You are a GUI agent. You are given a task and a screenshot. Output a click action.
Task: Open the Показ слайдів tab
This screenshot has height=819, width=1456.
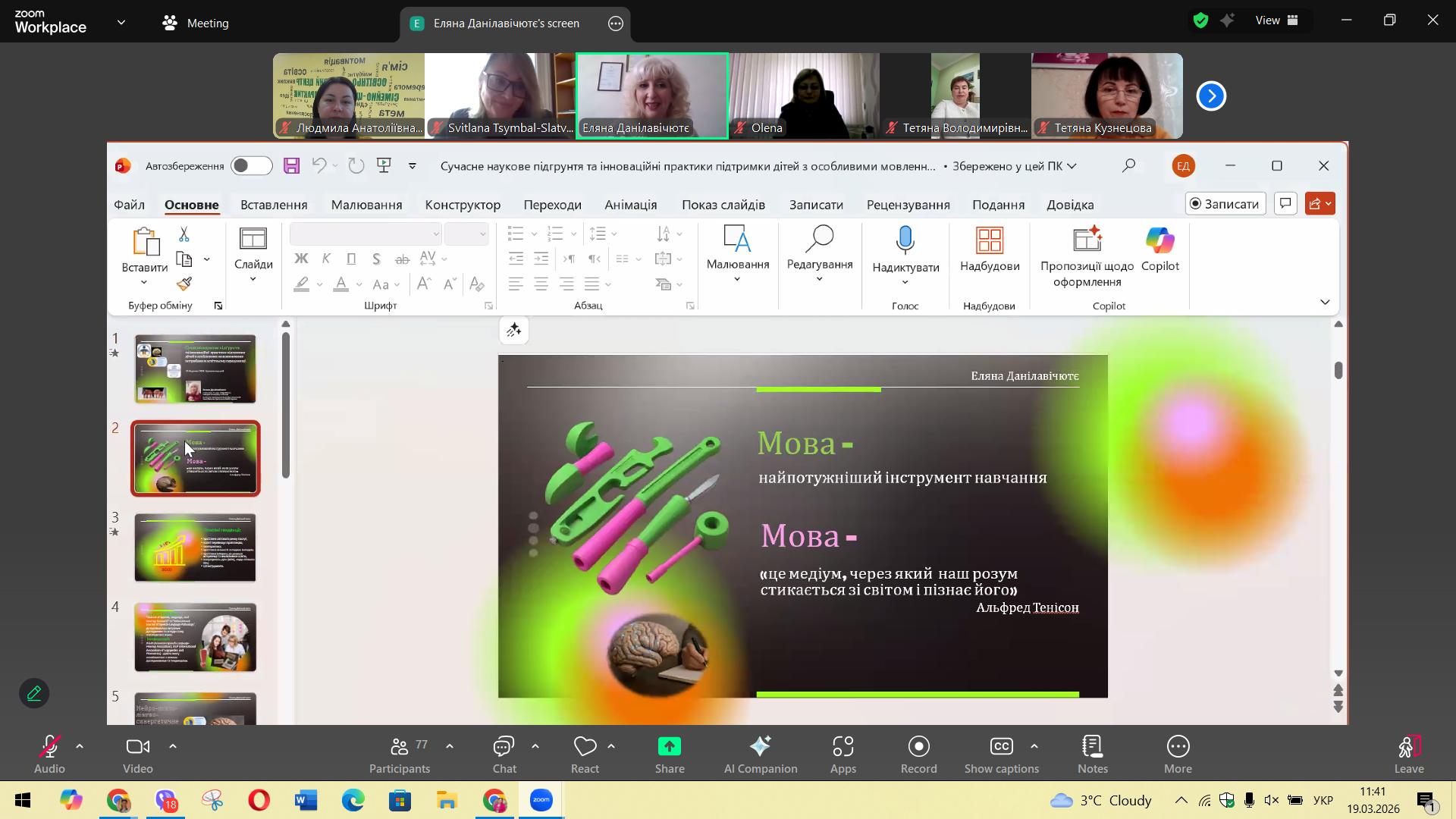[x=723, y=205]
